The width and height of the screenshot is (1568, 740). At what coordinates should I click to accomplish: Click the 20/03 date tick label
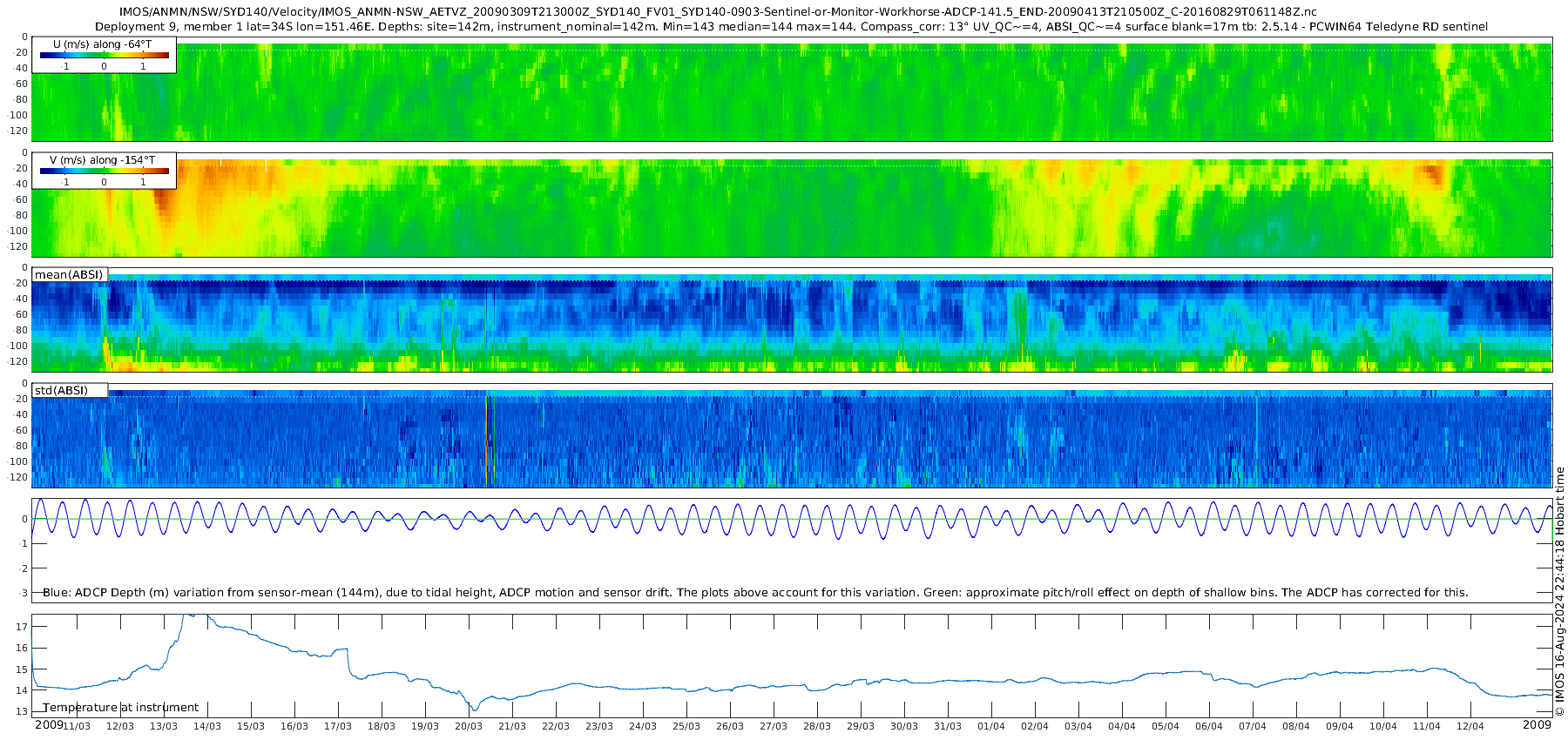point(468,726)
